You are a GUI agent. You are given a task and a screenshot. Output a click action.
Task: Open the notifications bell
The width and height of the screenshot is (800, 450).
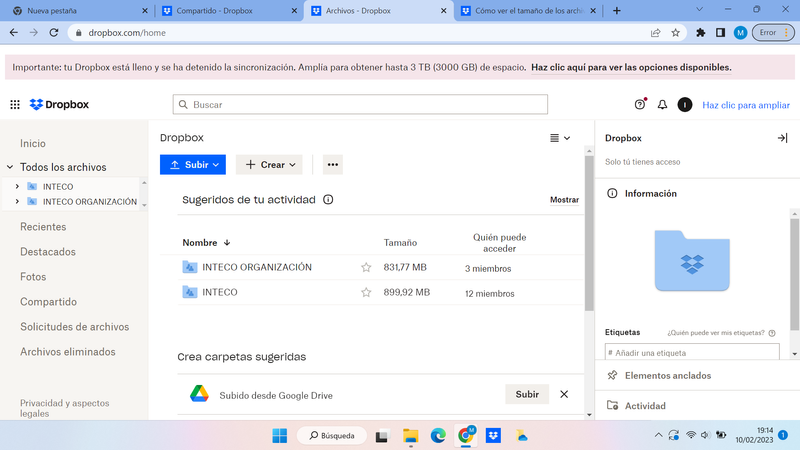point(662,105)
